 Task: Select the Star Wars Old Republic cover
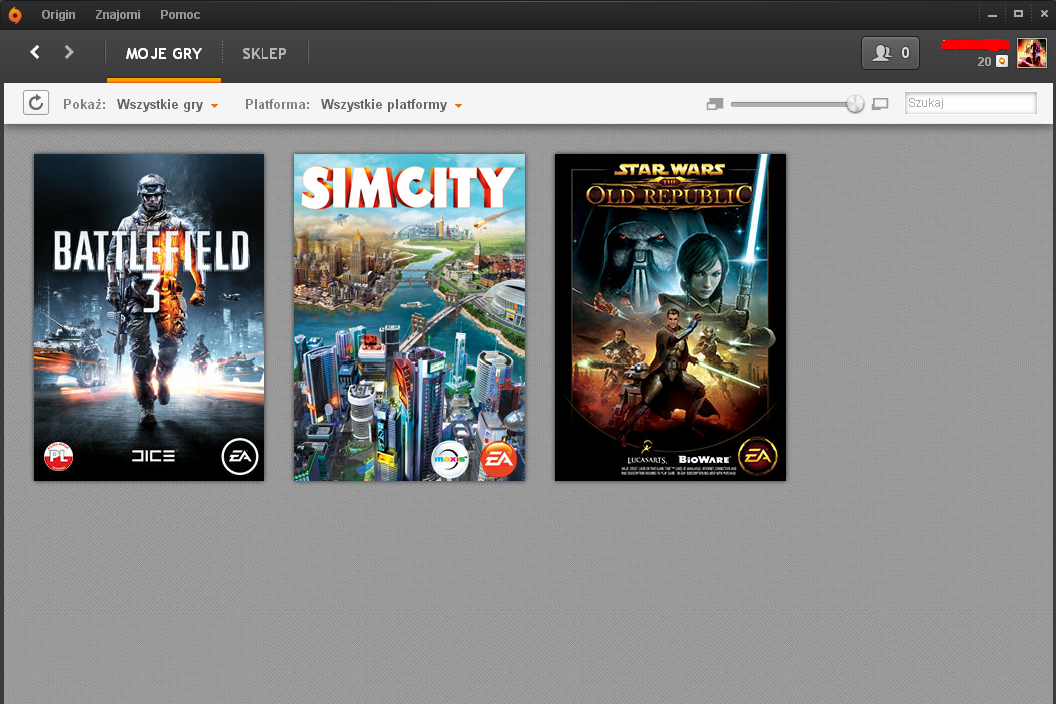pos(670,317)
